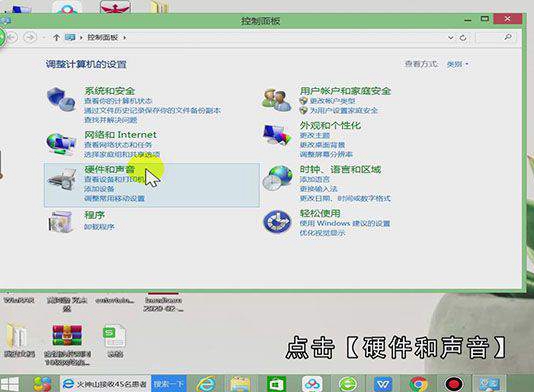Switch to the IE taskbar window 火神山
Screen dimensions: 534x392
[105, 384]
